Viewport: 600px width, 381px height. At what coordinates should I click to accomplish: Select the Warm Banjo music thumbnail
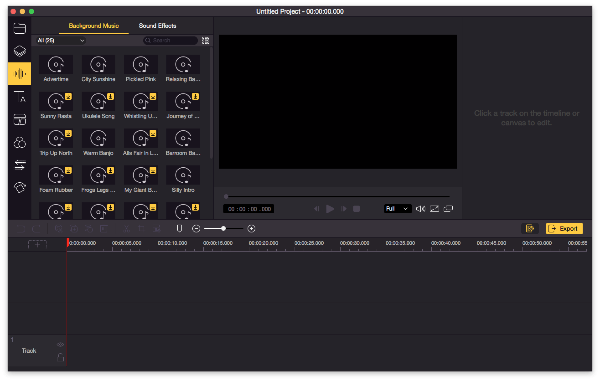pyautogui.click(x=98, y=138)
